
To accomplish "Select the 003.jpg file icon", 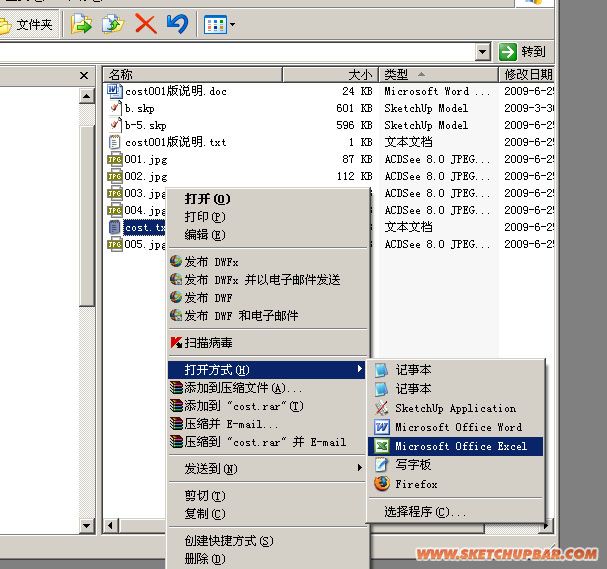I will pos(115,193).
